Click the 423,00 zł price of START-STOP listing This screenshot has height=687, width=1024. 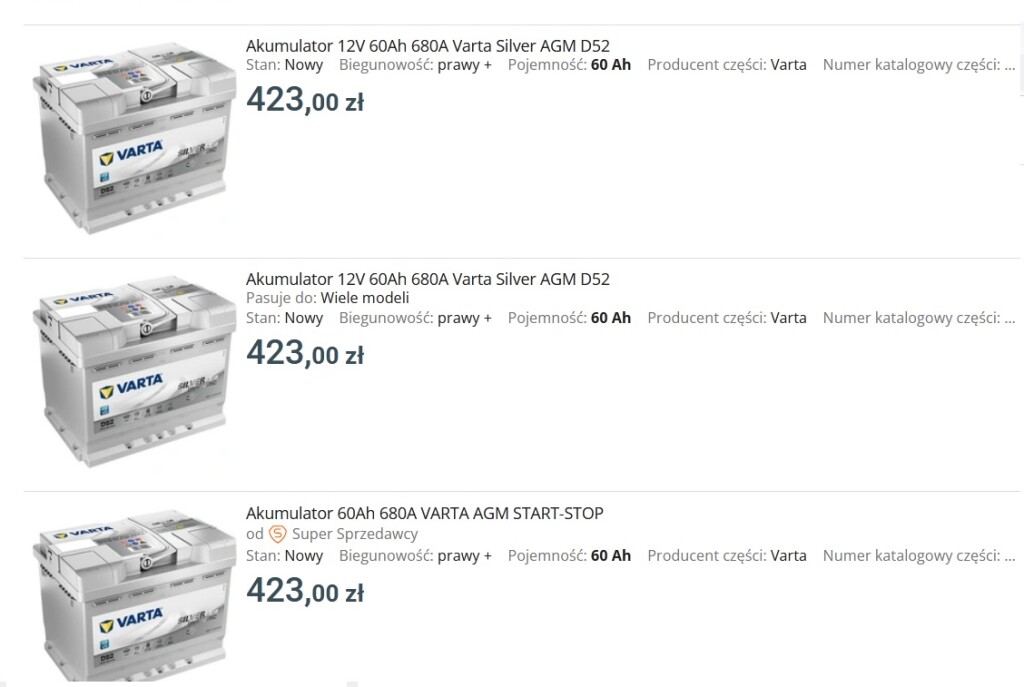pyautogui.click(x=305, y=591)
